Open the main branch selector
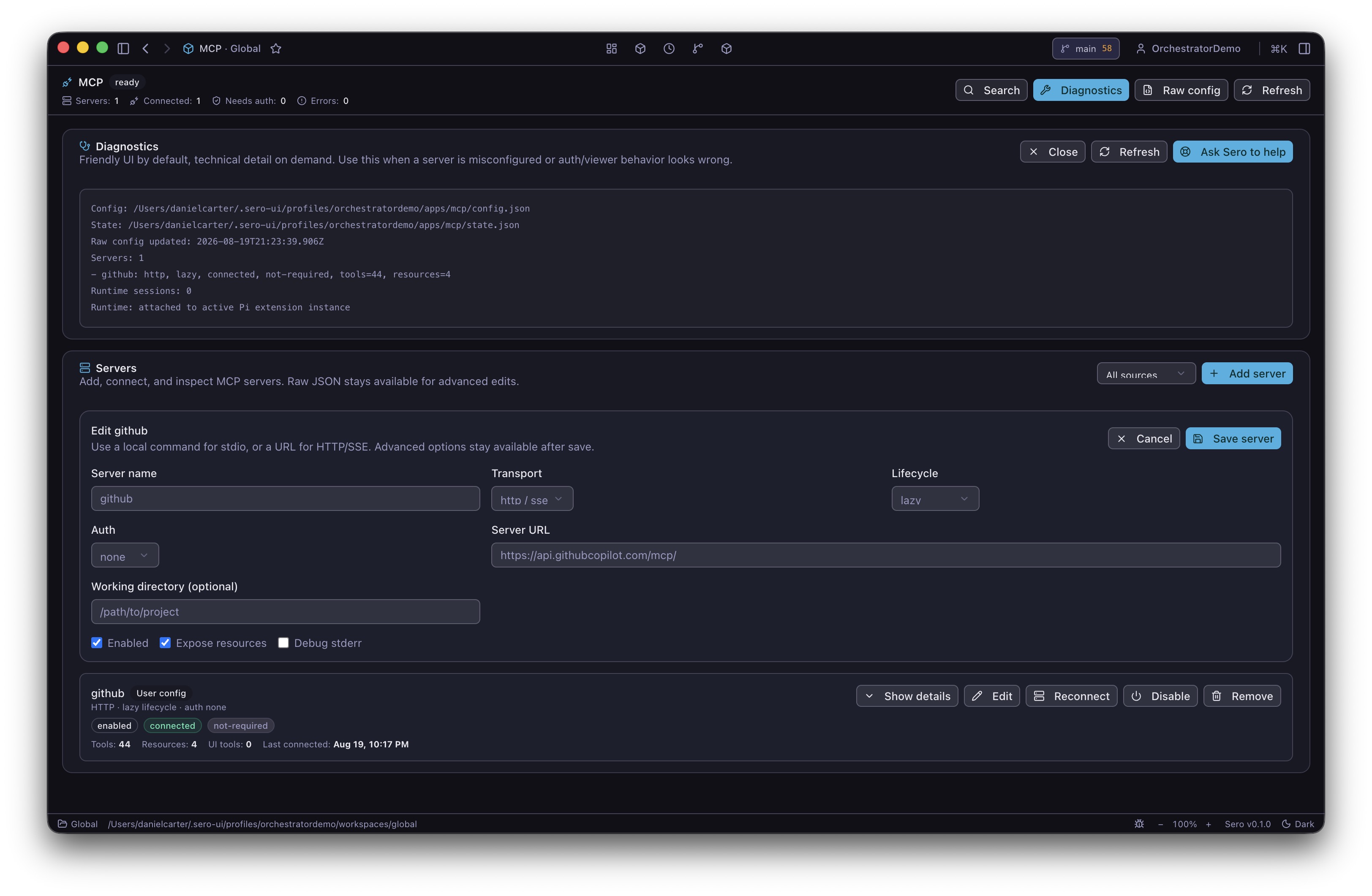The width and height of the screenshot is (1372, 896). (x=1086, y=49)
